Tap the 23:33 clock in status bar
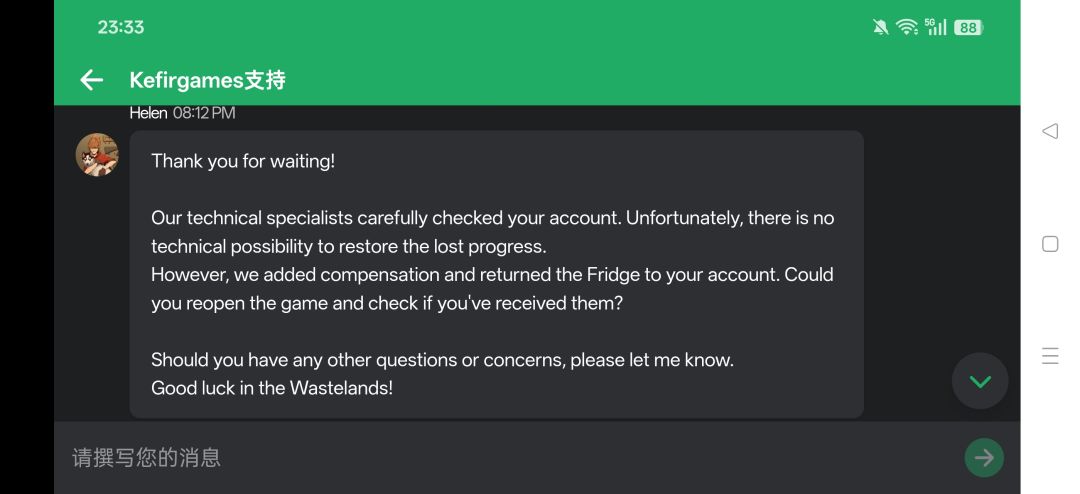1080x494 pixels. pos(121,28)
